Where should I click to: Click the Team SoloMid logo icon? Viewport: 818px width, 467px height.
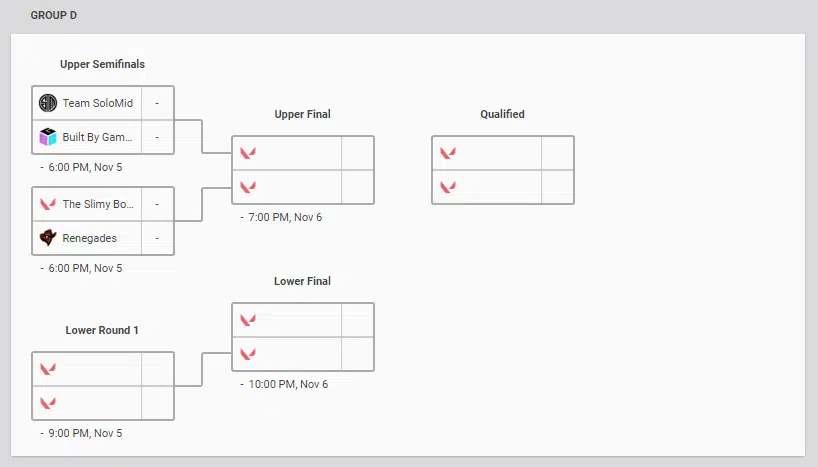tap(48, 103)
